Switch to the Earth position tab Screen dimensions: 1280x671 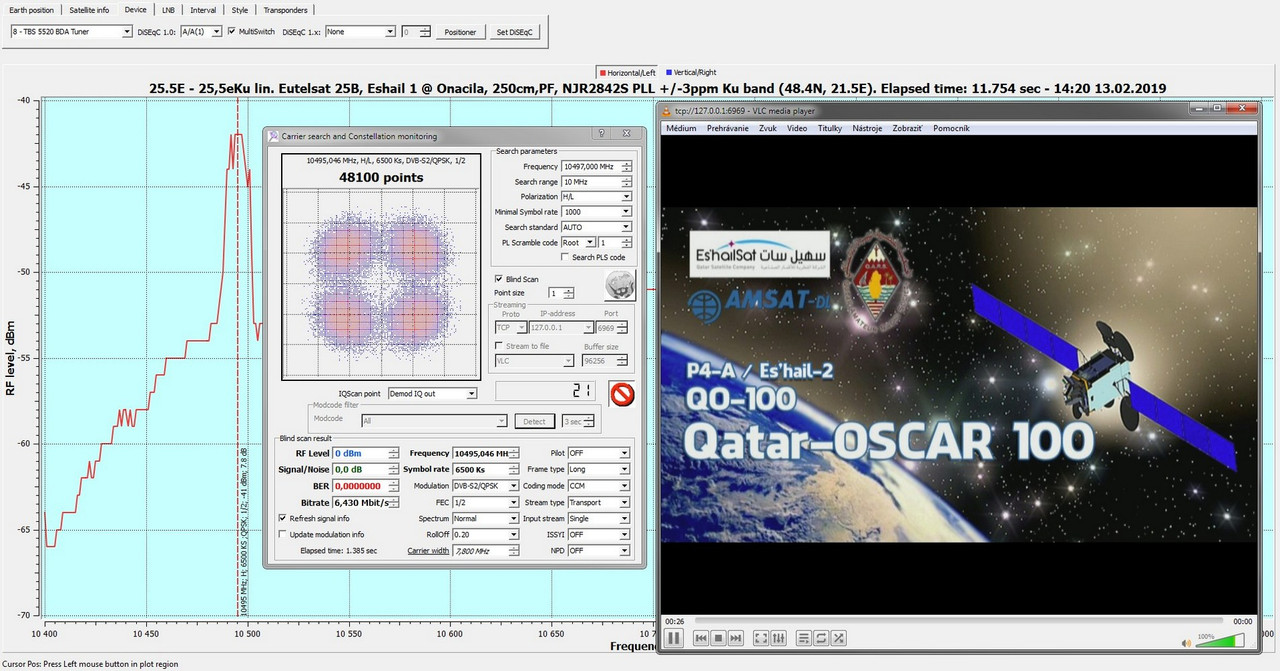click(x=30, y=10)
